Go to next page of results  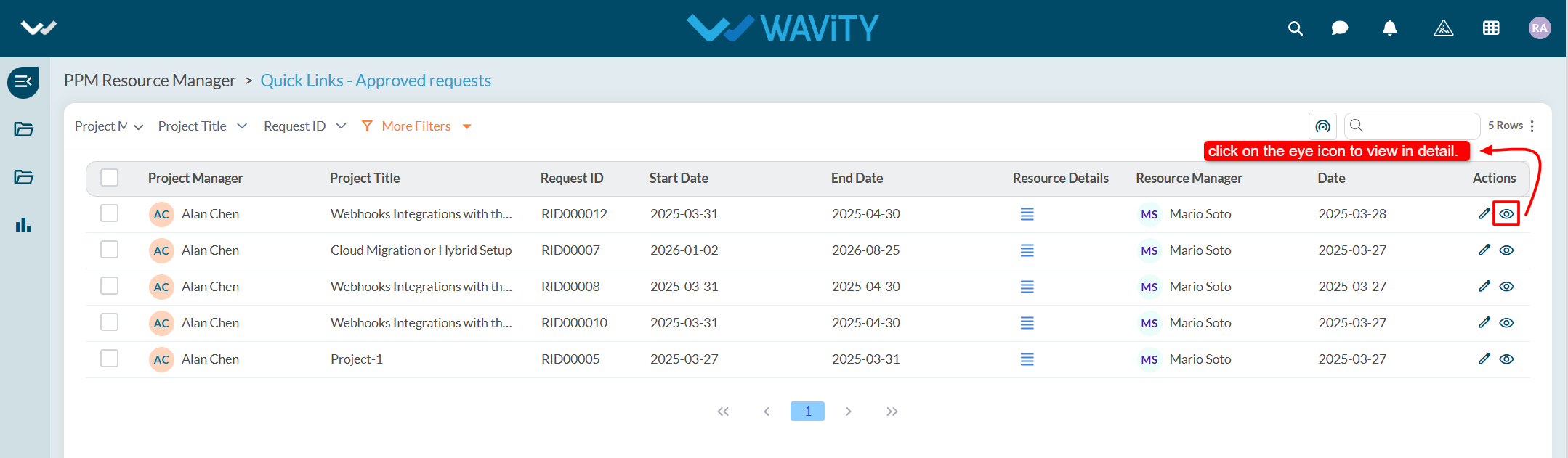(848, 412)
